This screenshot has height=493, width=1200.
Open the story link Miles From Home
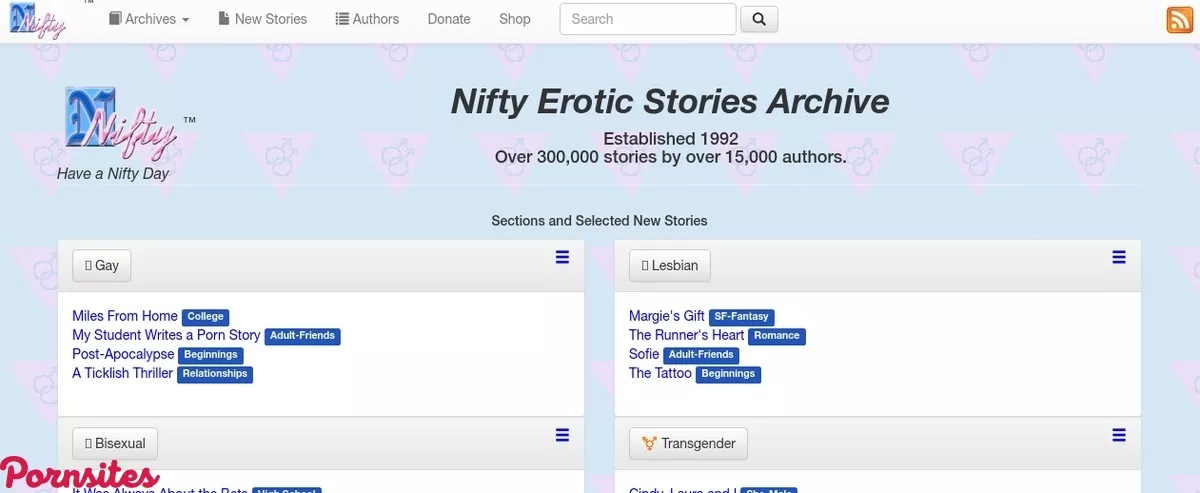125,316
